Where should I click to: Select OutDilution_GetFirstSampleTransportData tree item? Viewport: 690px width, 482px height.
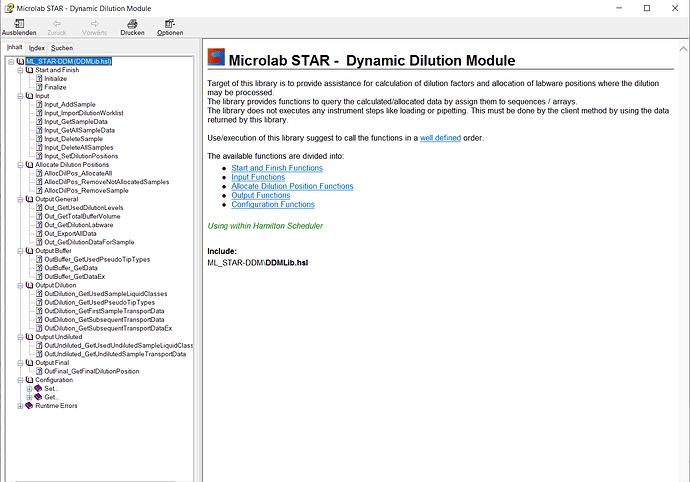[x=104, y=311]
